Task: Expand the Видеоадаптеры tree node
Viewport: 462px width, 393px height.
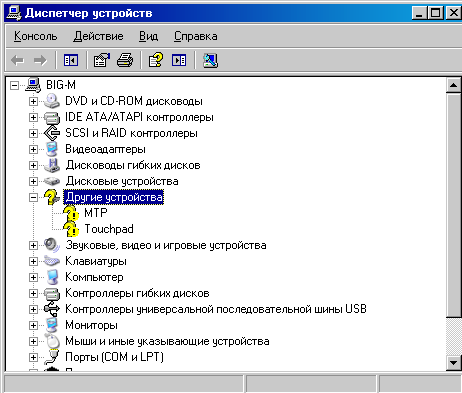Action: (x=33, y=149)
